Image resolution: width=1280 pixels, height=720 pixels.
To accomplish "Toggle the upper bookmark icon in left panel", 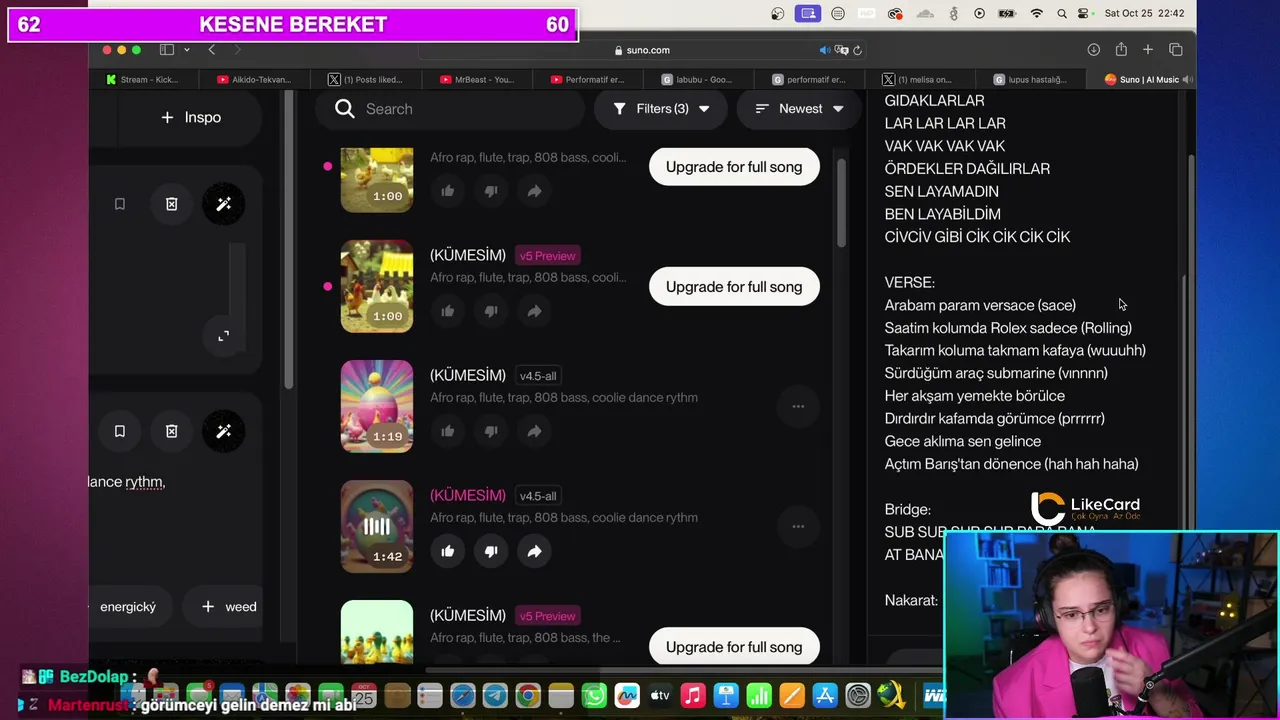I will pyautogui.click(x=119, y=204).
